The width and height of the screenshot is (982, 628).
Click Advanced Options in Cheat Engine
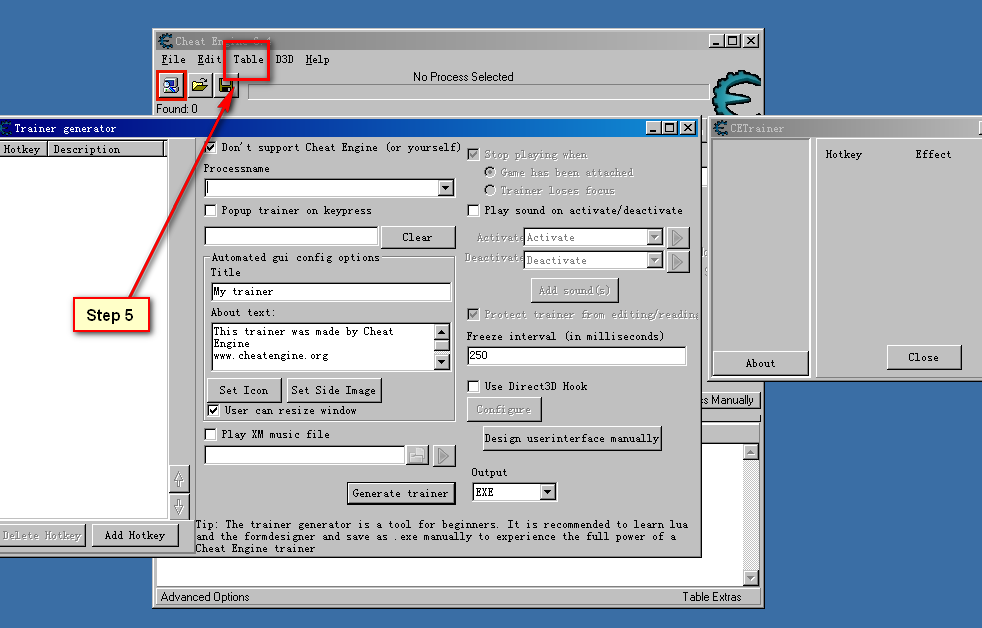(x=205, y=597)
